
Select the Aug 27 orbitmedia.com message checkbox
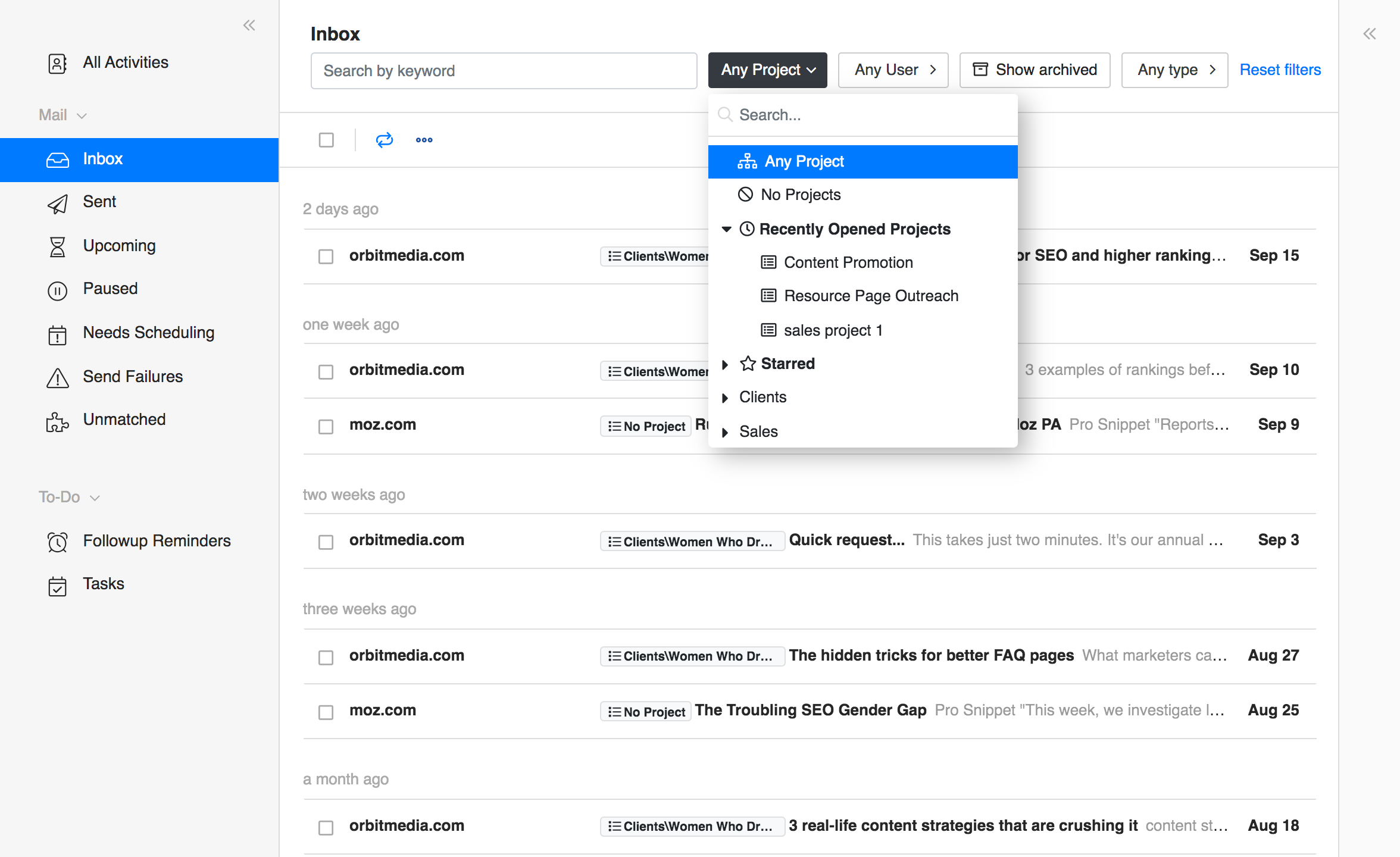(x=326, y=657)
